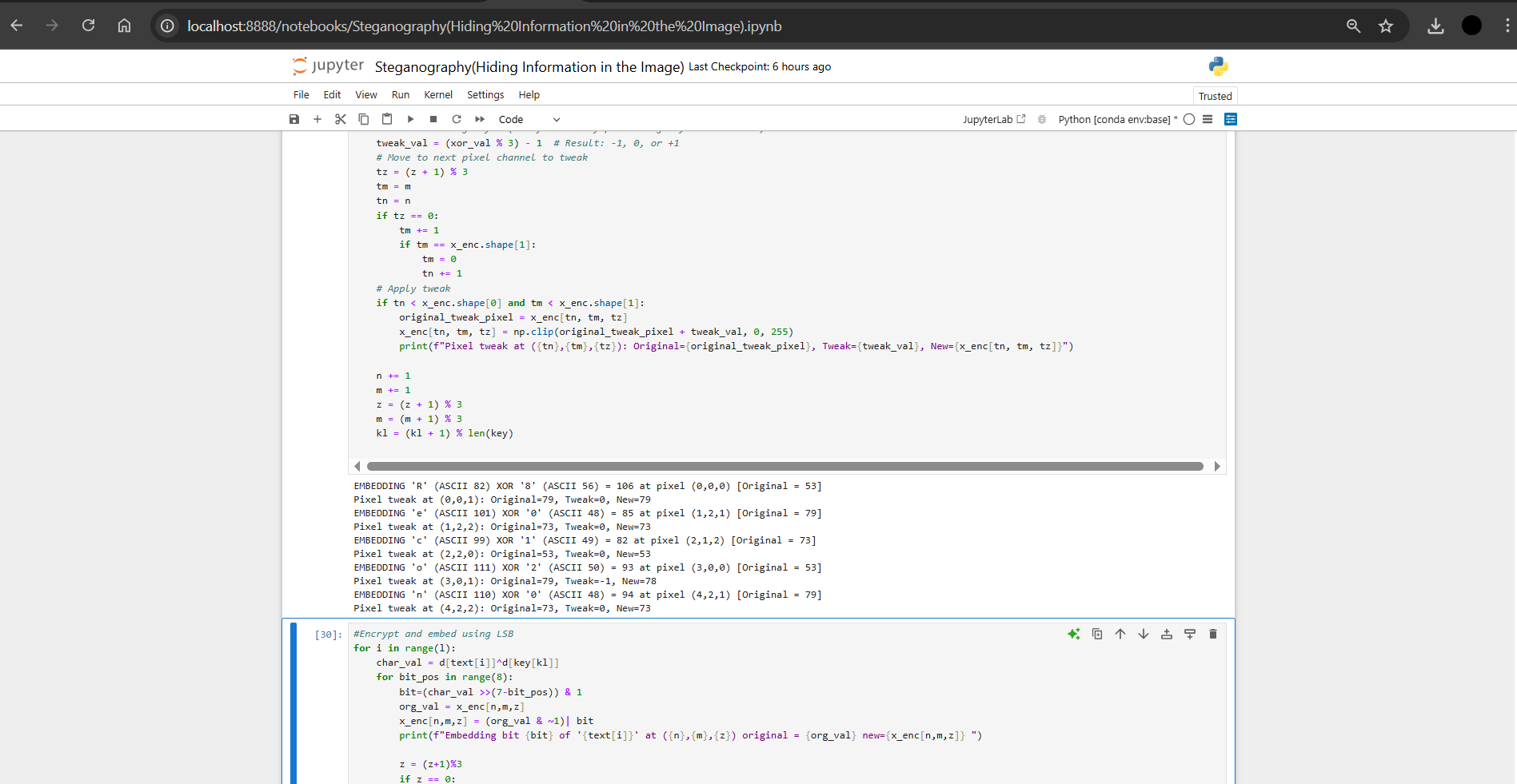Open the table of contents lines icon

[x=1208, y=119]
